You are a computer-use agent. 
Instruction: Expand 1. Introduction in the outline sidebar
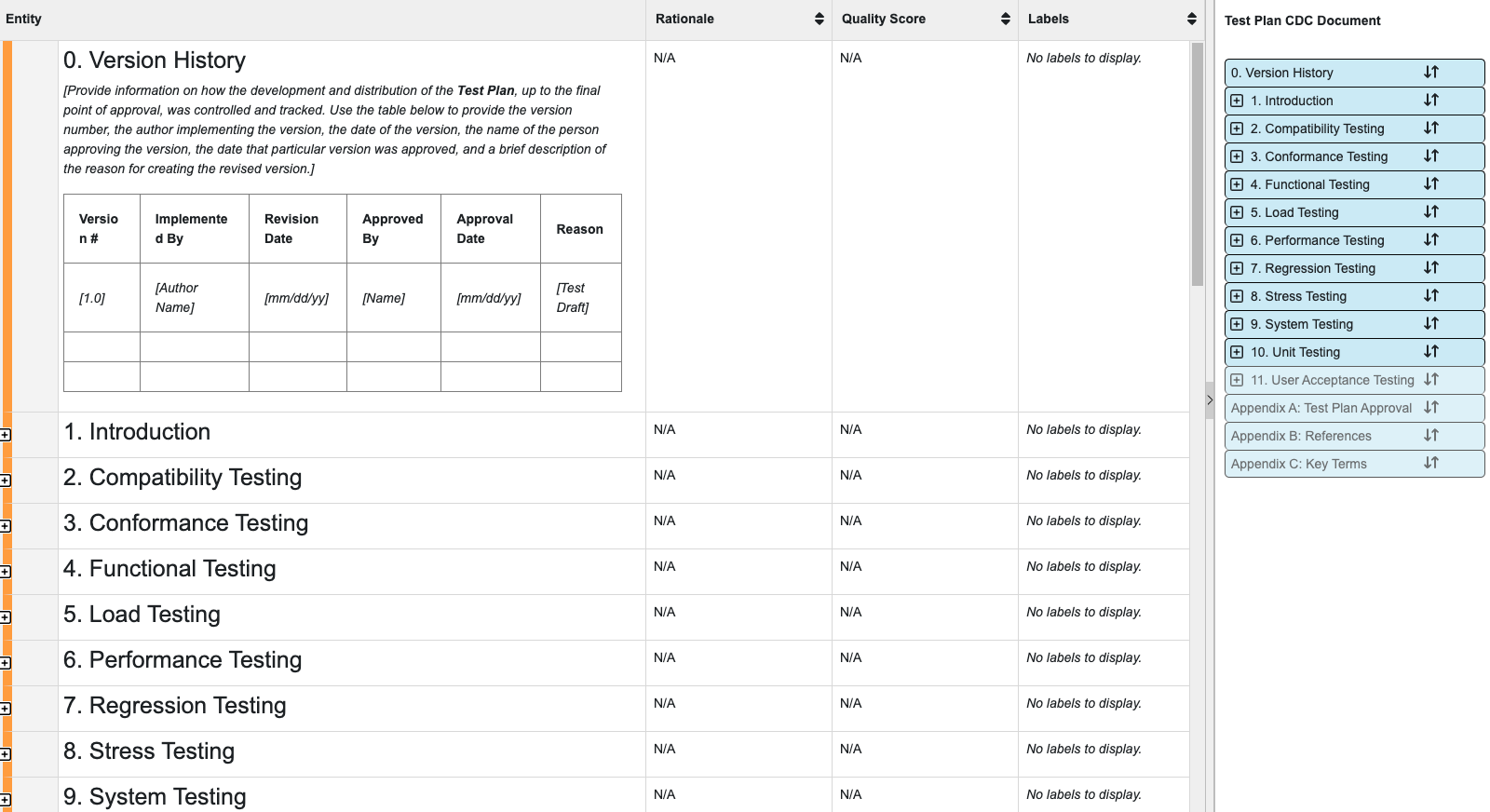1237,101
